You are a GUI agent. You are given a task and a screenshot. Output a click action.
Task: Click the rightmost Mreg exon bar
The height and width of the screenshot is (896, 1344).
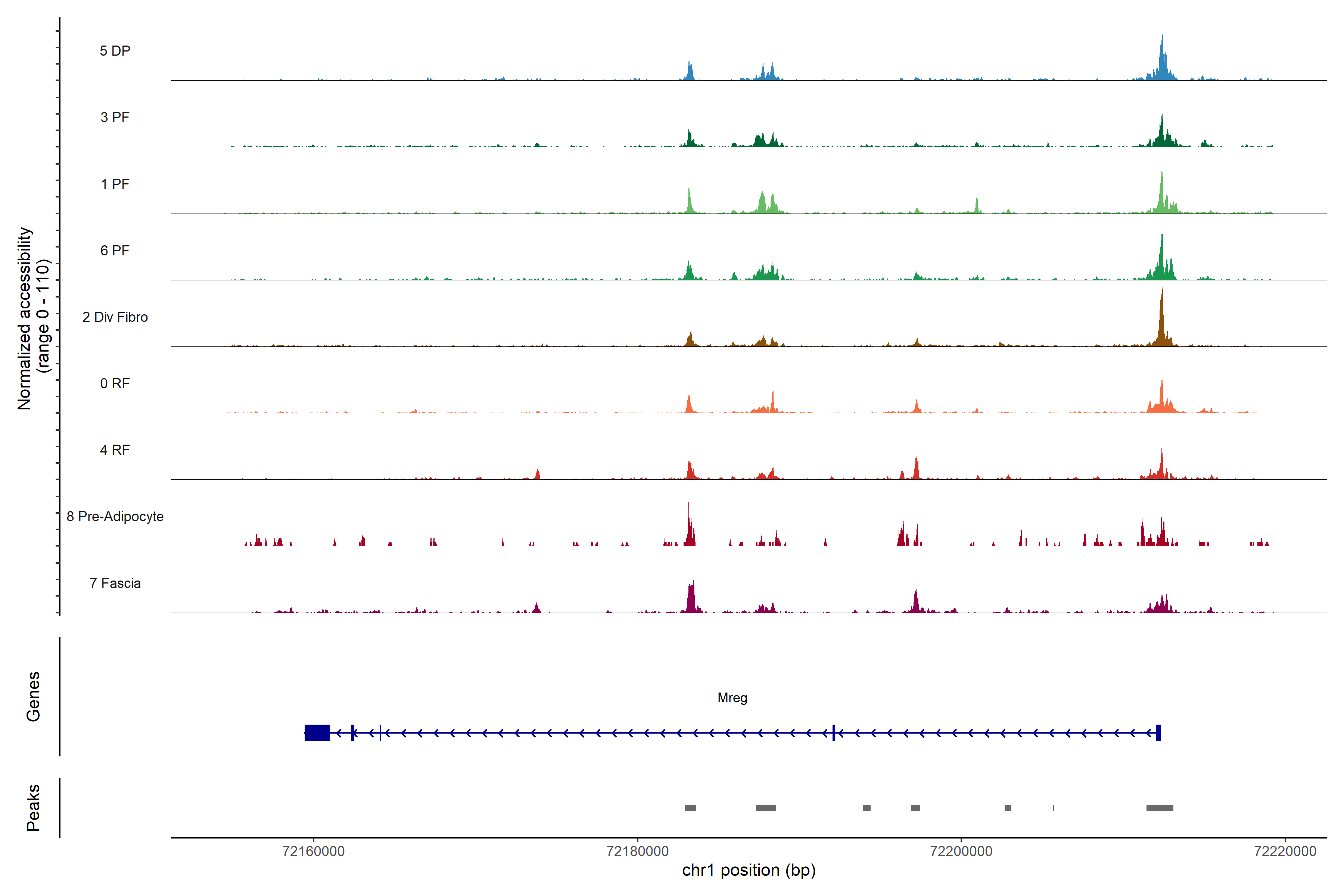click(x=1158, y=732)
